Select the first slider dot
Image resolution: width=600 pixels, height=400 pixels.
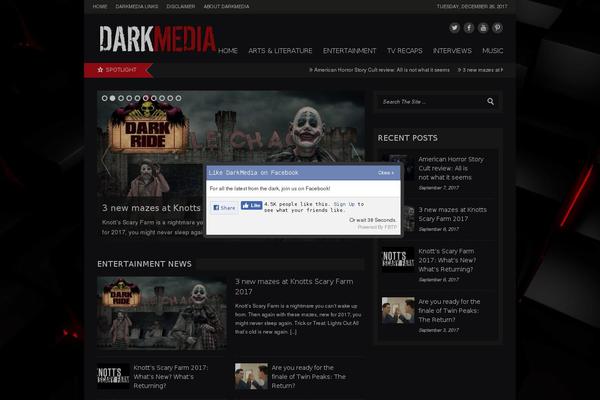104,98
